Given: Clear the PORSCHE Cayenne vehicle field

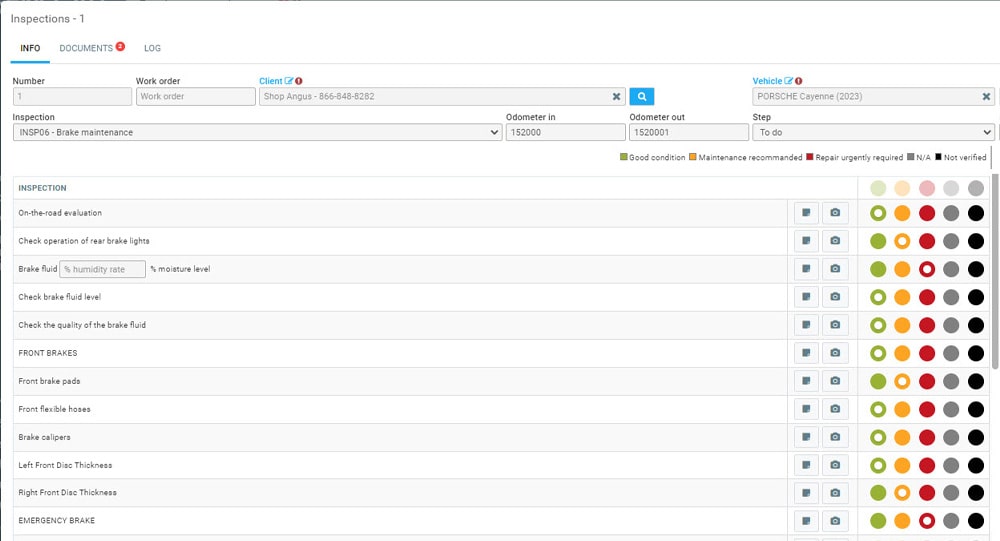Looking at the screenshot, I should coord(986,97).
